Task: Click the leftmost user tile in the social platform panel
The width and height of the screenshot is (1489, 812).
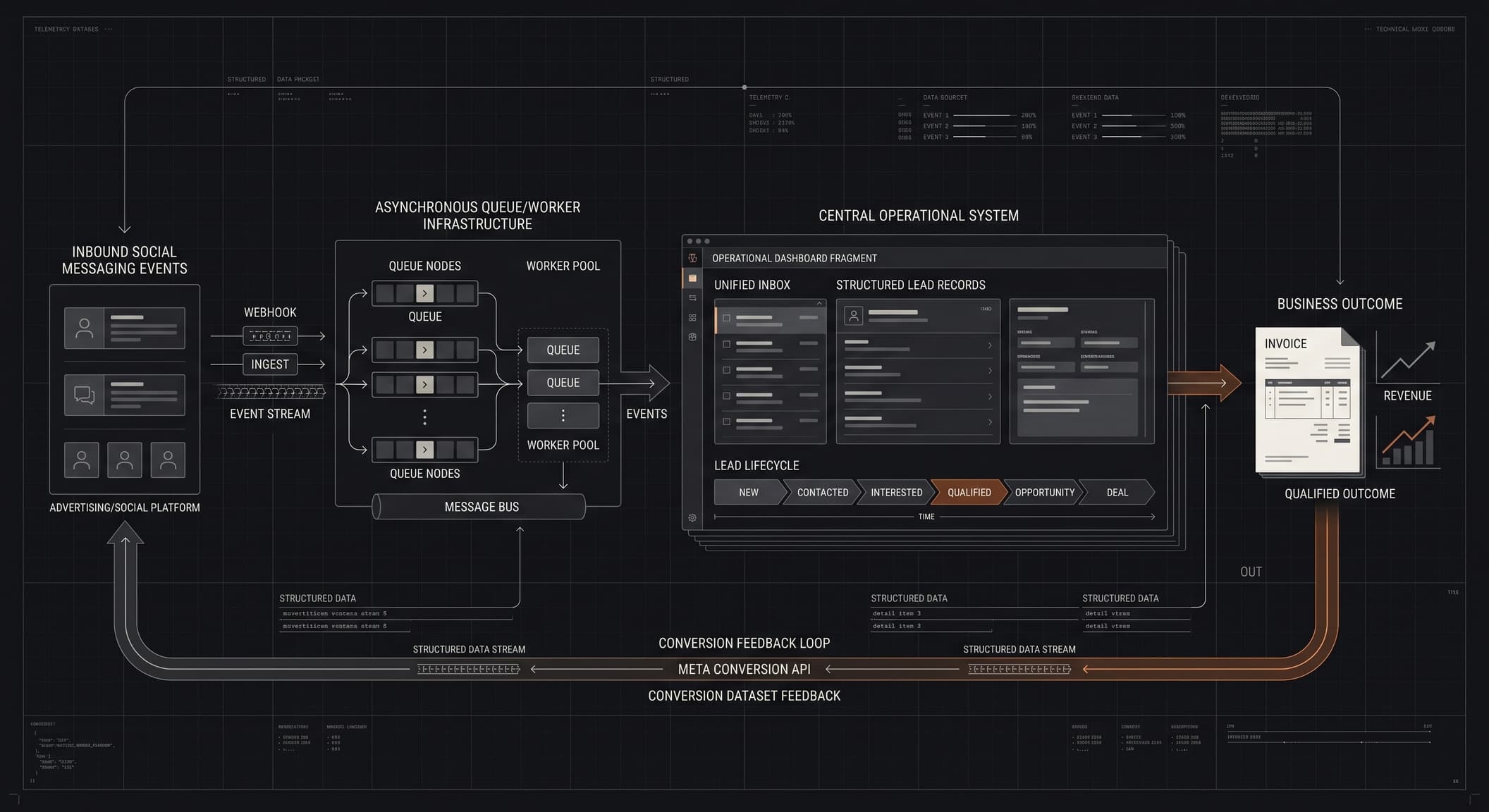Action: (x=82, y=460)
